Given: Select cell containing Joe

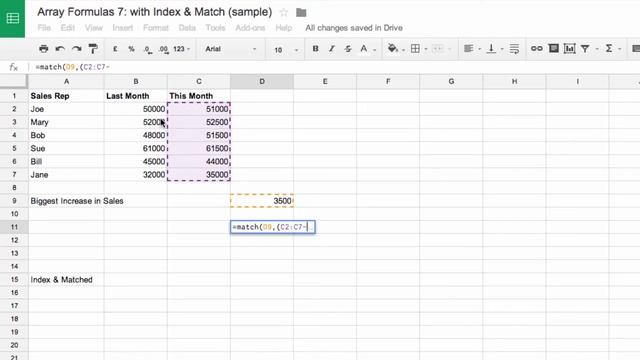Looking at the screenshot, I should pos(66,109).
